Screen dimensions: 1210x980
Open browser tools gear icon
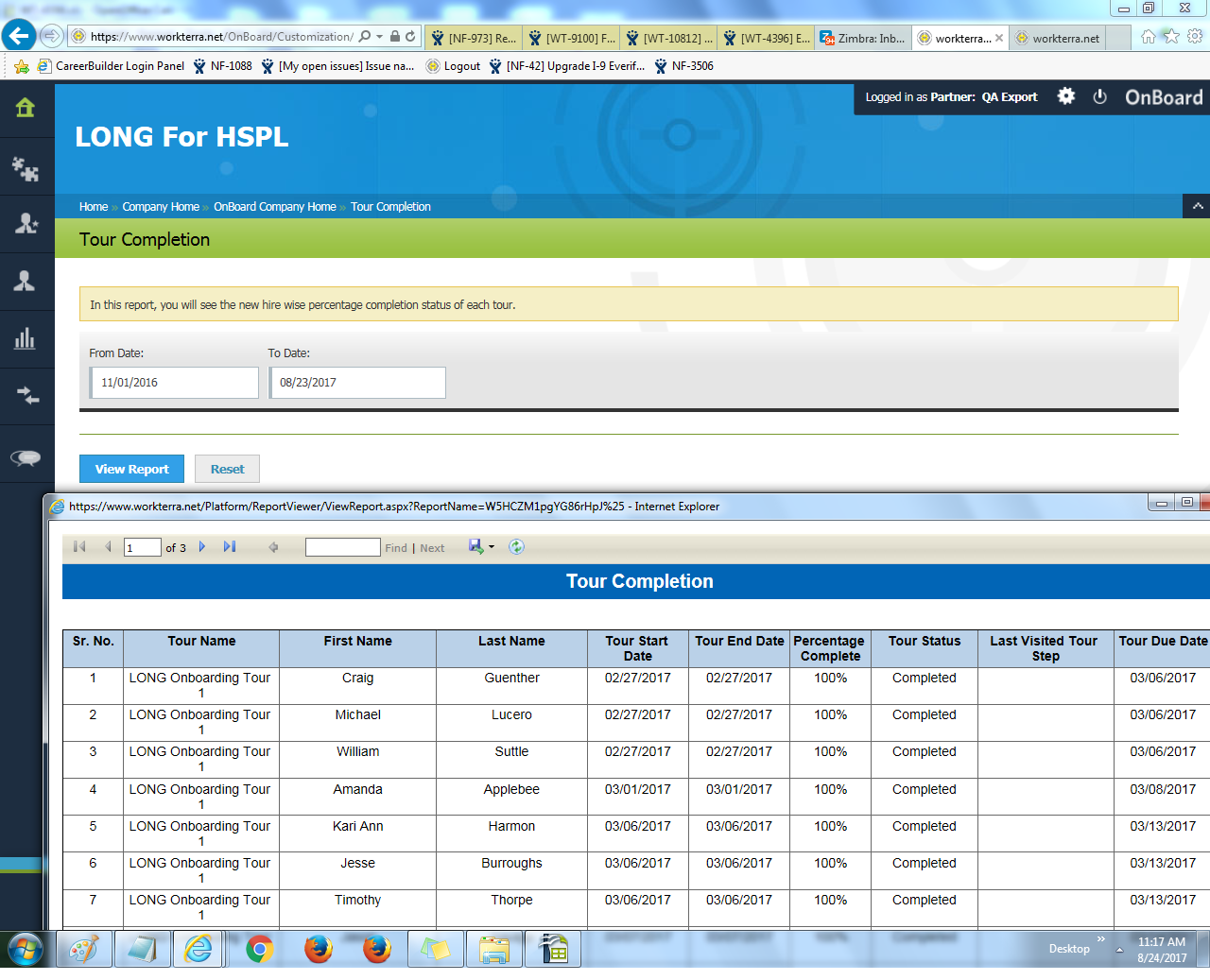tap(1195, 36)
